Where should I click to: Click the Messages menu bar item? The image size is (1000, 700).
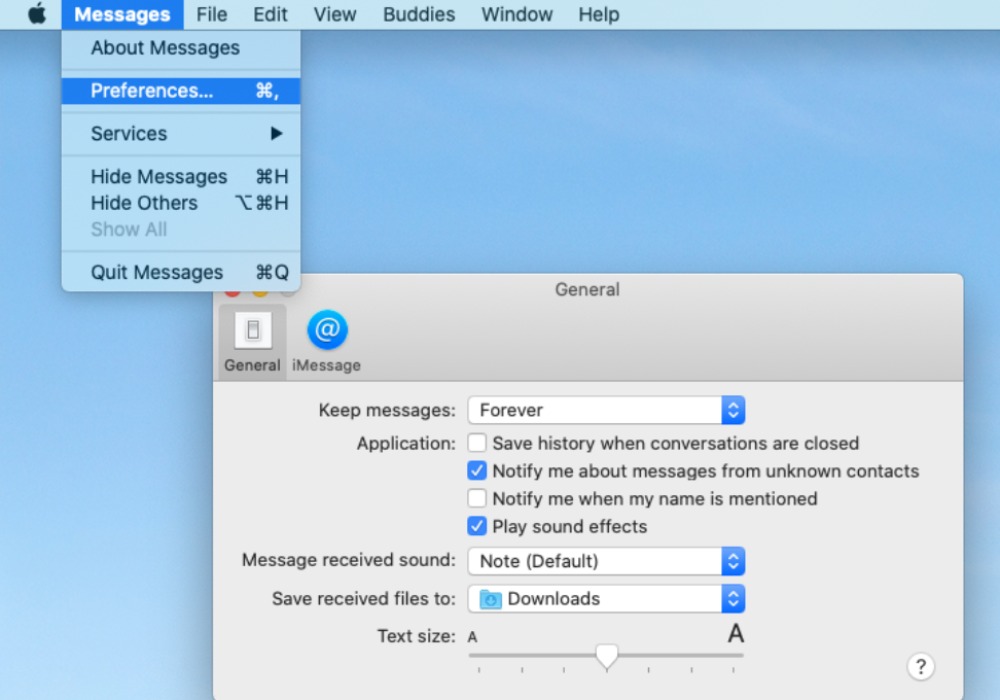pos(122,14)
